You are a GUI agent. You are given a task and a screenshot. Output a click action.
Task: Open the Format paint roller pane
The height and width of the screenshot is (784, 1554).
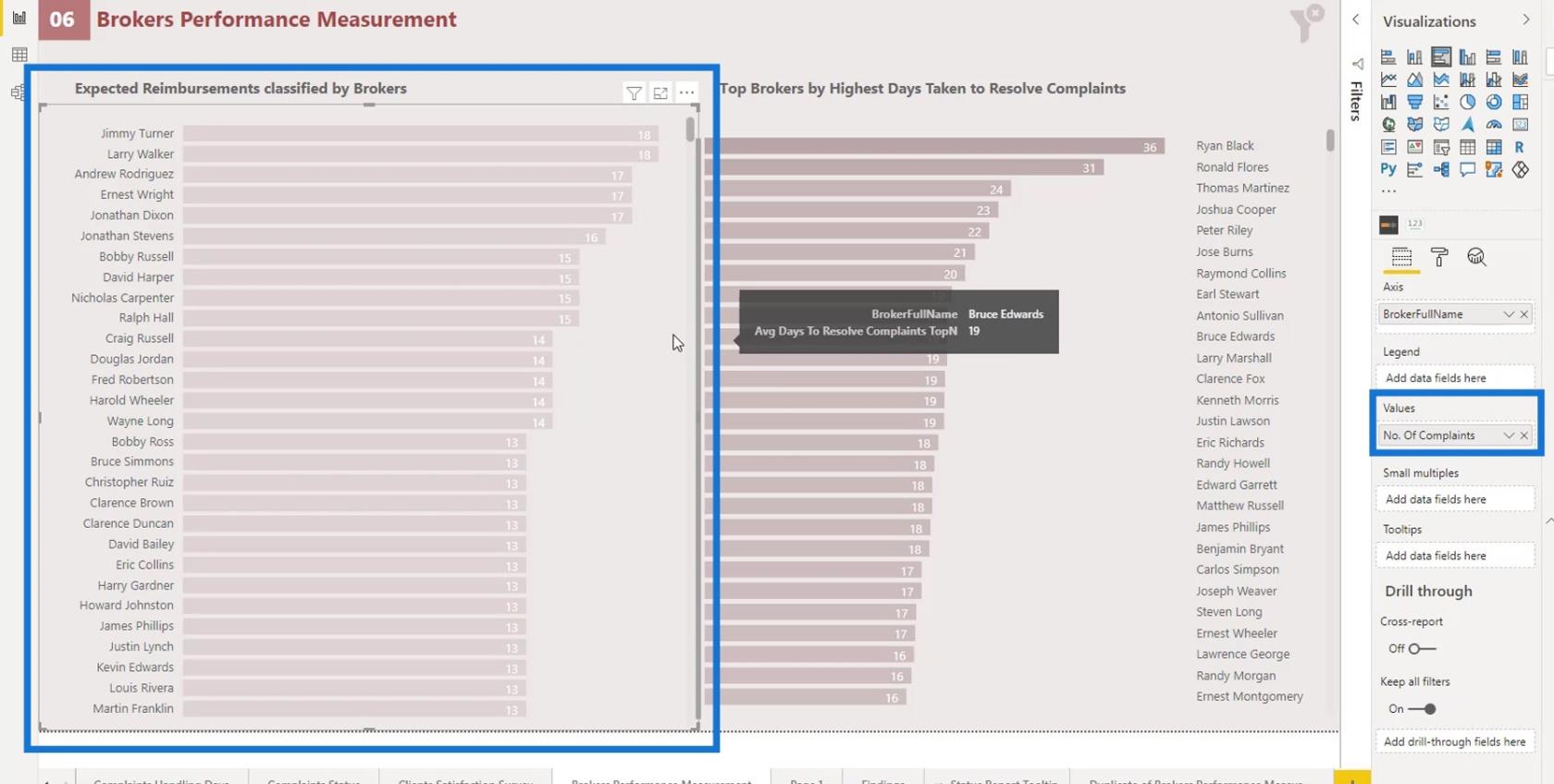click(x=1439, y=257)
